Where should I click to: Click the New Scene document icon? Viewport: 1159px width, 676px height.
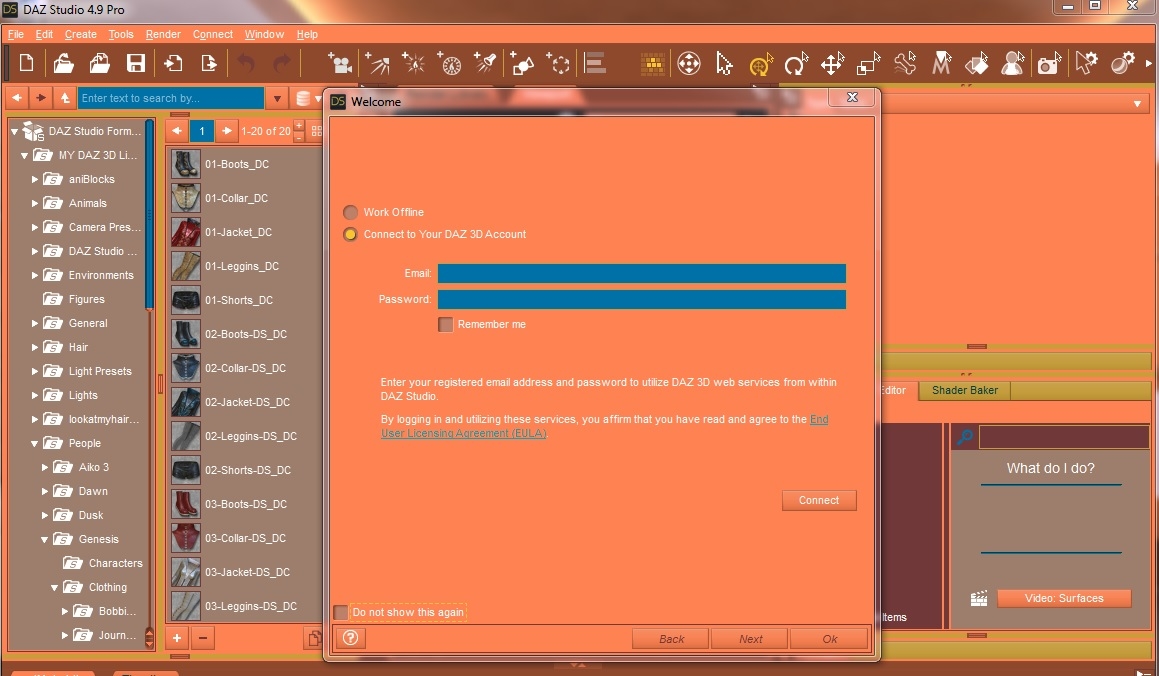tap(27, 64)
